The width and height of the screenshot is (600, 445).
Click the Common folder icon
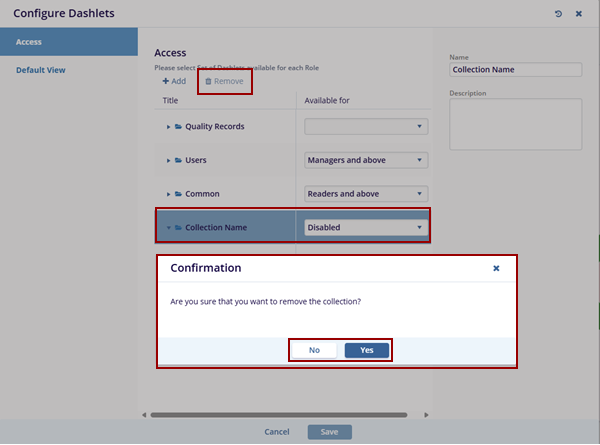(x=178, y=194)
